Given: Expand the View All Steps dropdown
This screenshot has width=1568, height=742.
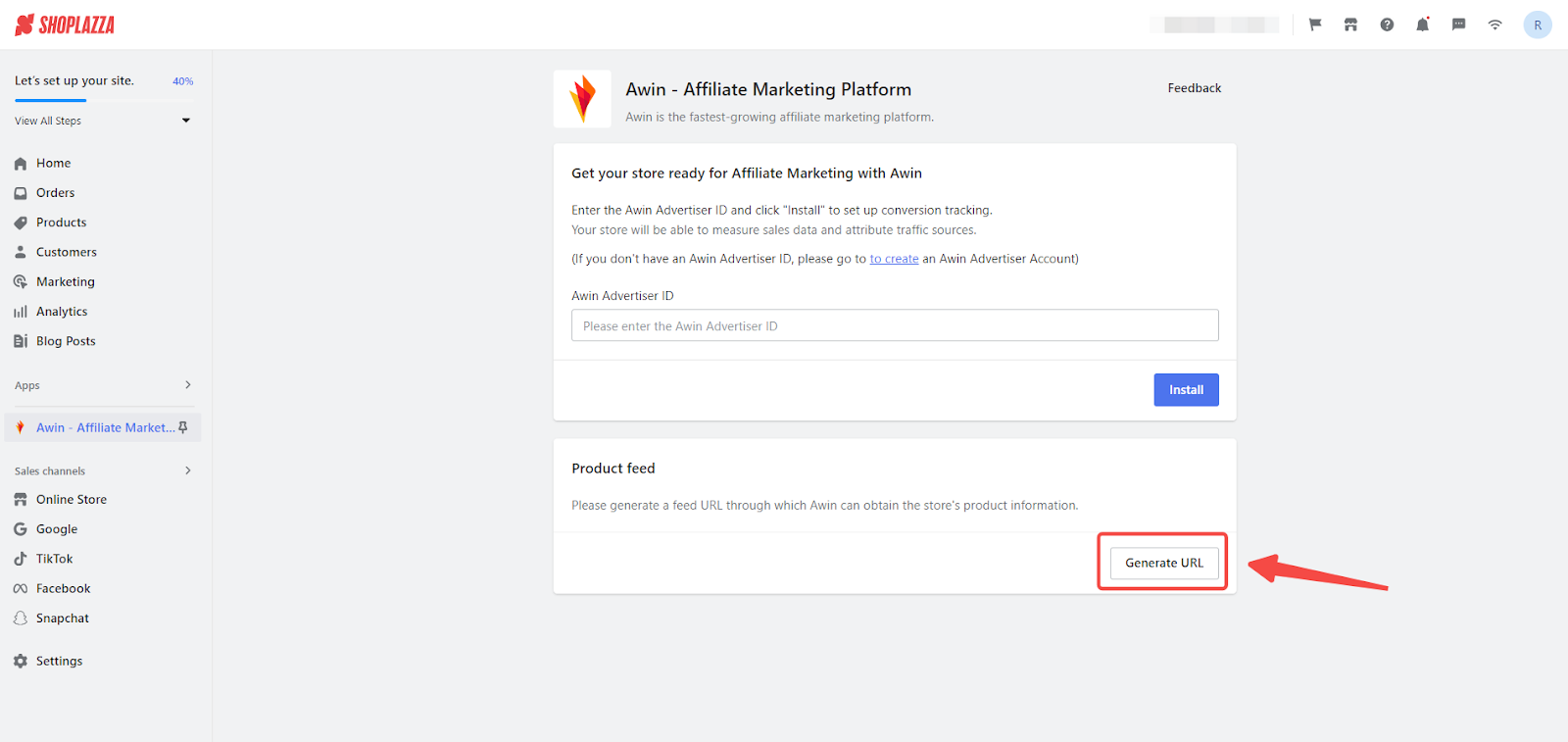Looking at the screenshot, I should coord(186,121).
